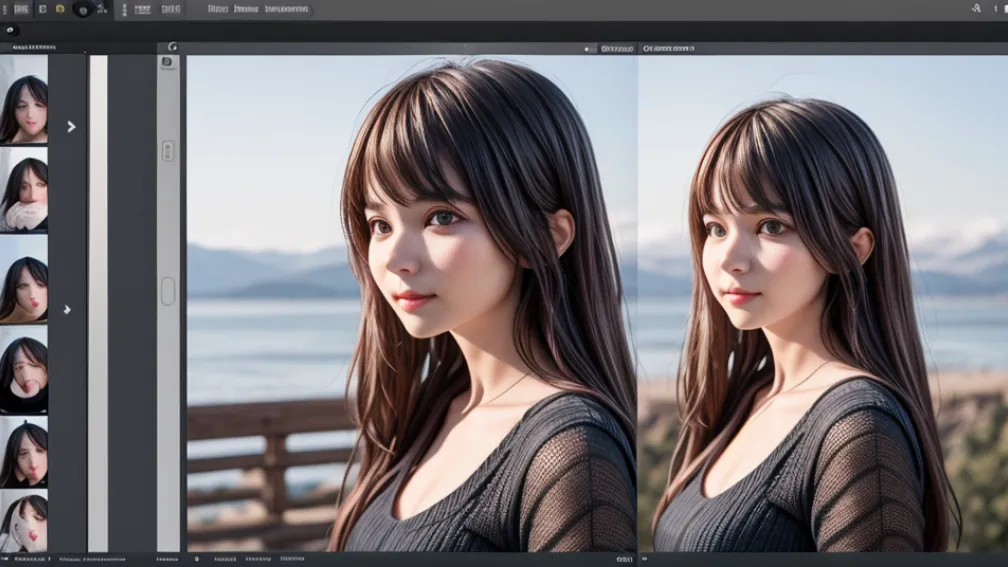The height and width of the screenshot is (567, 1008).
Task: Open the second menu label in the top bar
Action: (x=246, y=9)
